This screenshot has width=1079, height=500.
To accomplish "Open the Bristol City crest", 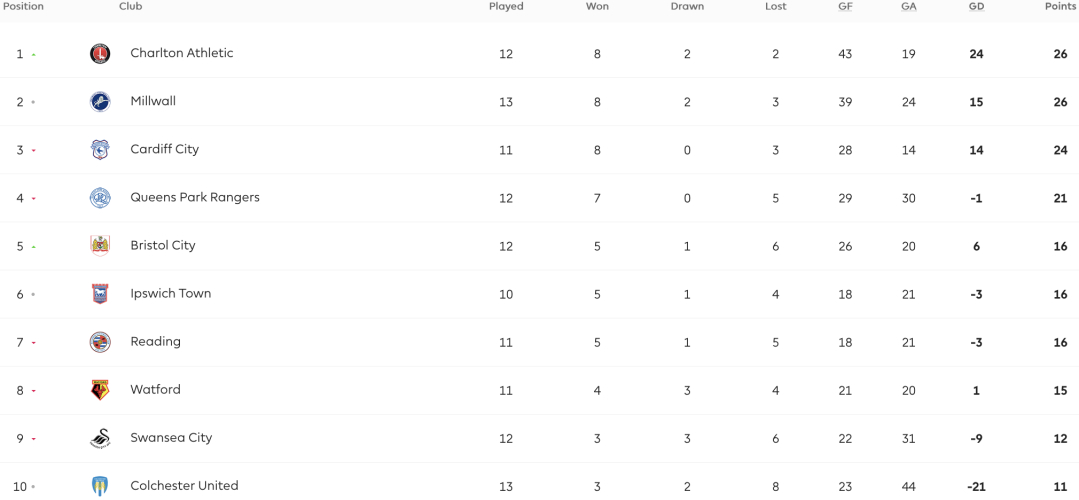I will (x=100, y=246).
